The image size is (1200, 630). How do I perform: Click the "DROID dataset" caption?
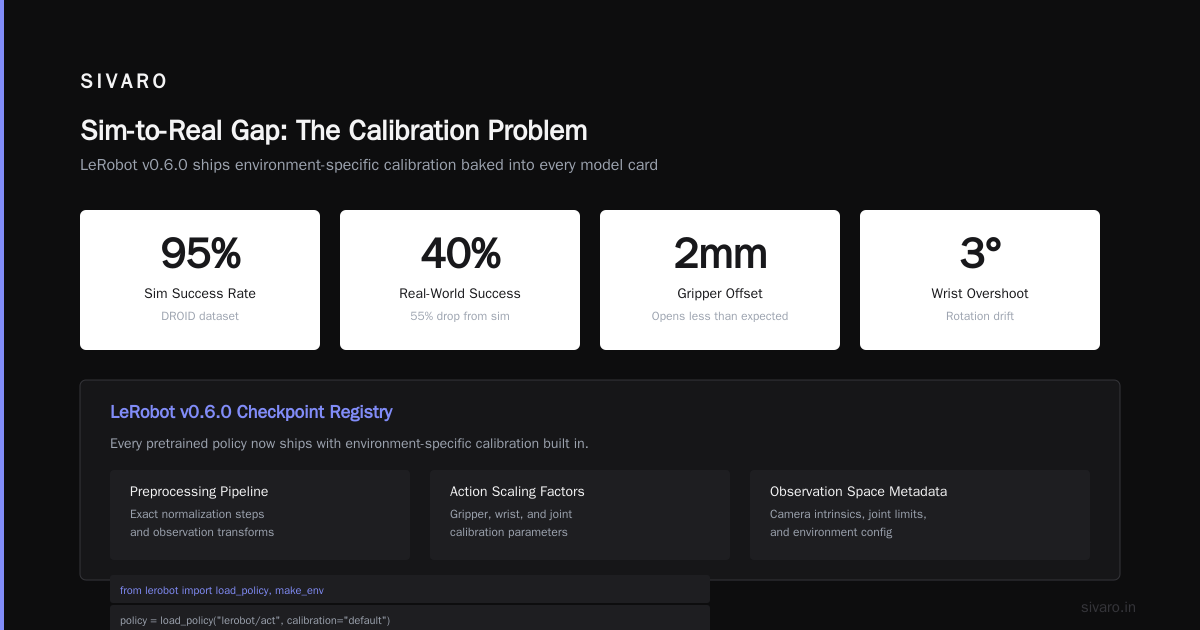(x=200, y=316)
